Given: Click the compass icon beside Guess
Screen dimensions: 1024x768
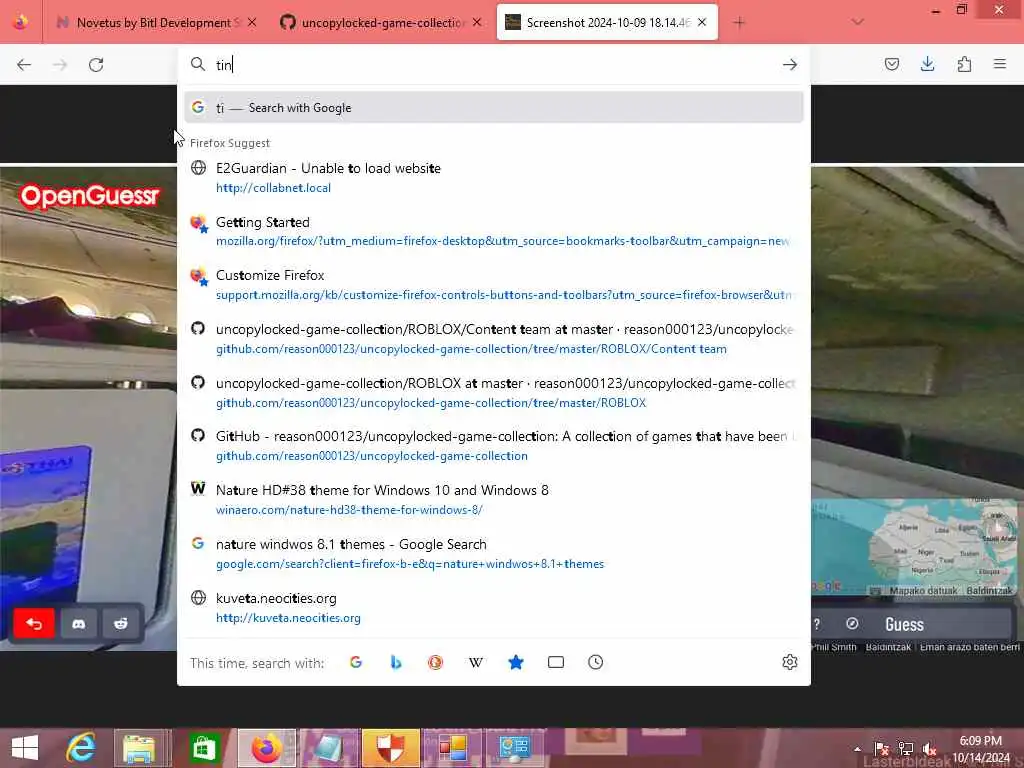Looking at the screenshot, I should (852, 624).
